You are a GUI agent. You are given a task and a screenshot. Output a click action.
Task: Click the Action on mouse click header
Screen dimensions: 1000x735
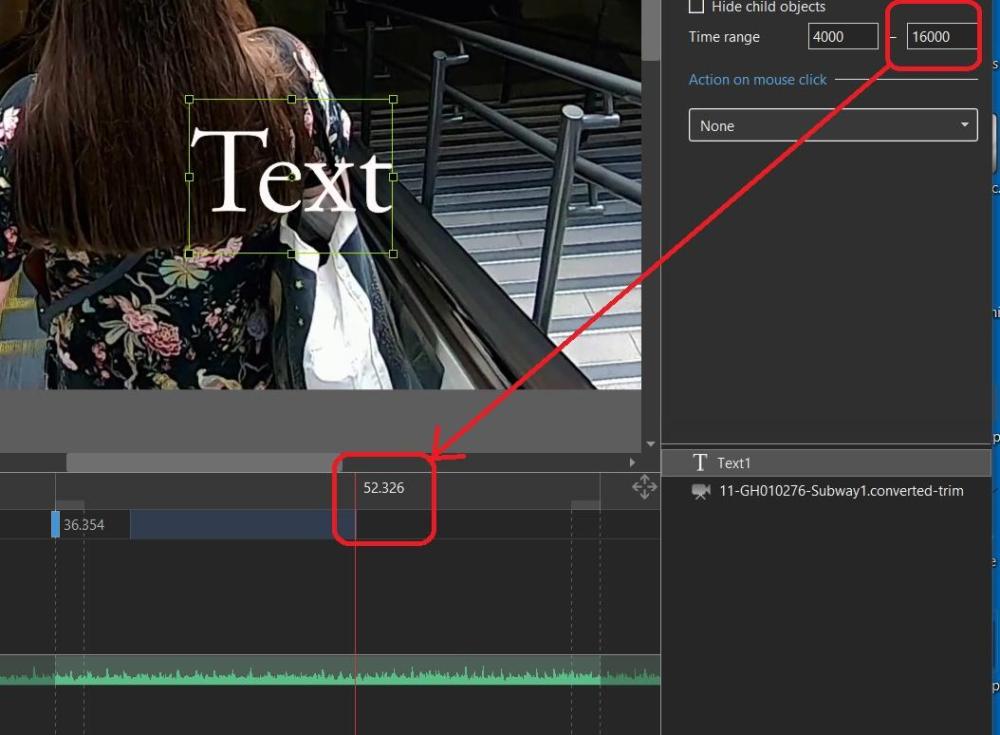[758, 80]
